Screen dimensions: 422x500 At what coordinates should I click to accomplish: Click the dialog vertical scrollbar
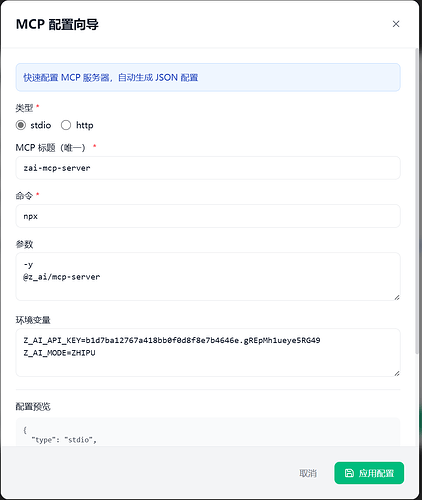click(417, 201)
